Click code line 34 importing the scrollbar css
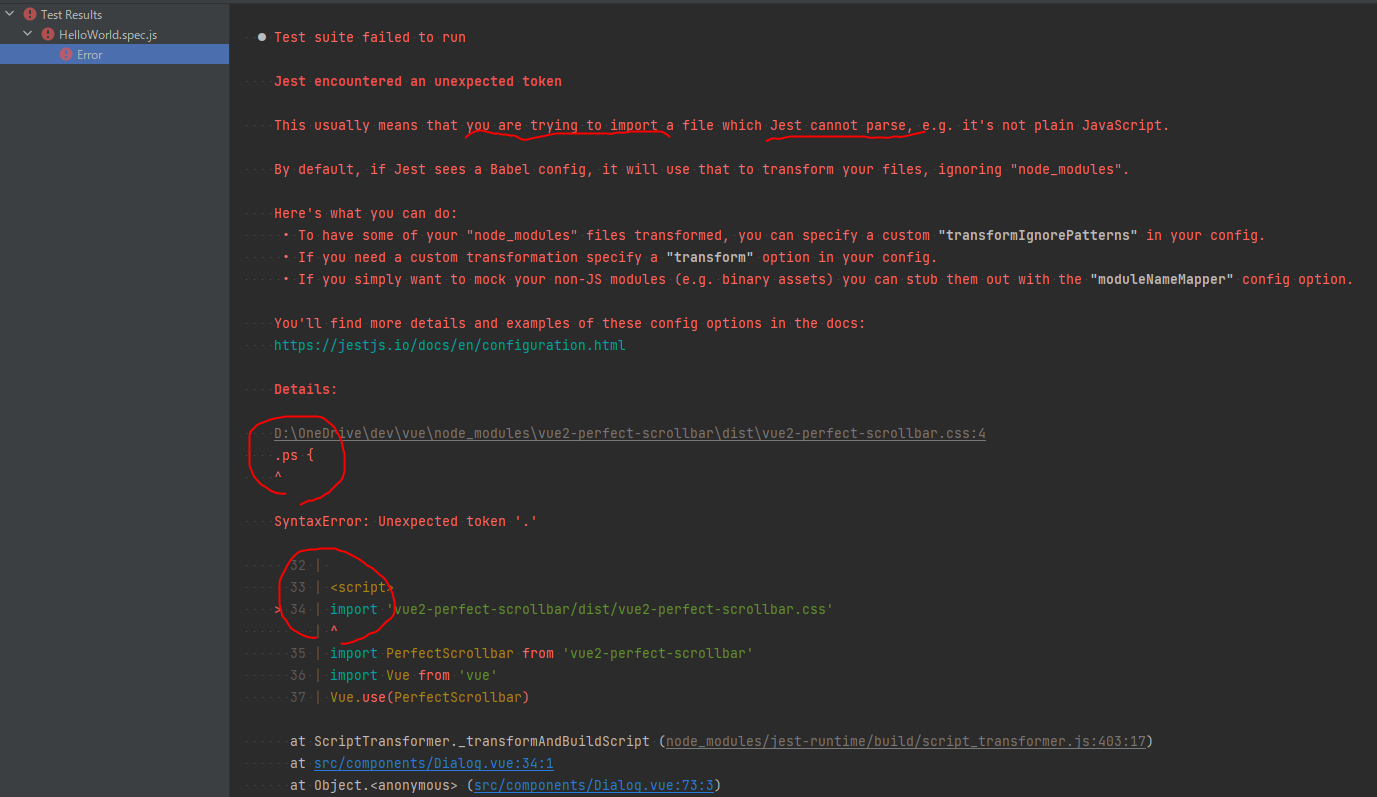1377x797 pixels. [x=581, y=609]
